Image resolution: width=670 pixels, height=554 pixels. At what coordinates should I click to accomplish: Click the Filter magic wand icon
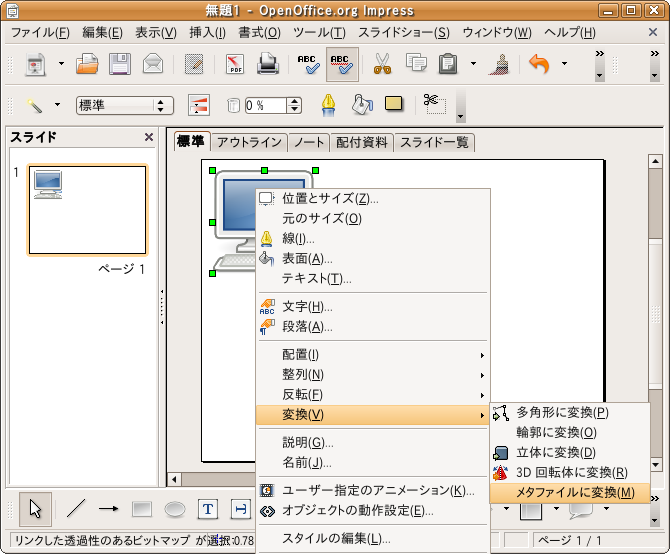point(34,105)
